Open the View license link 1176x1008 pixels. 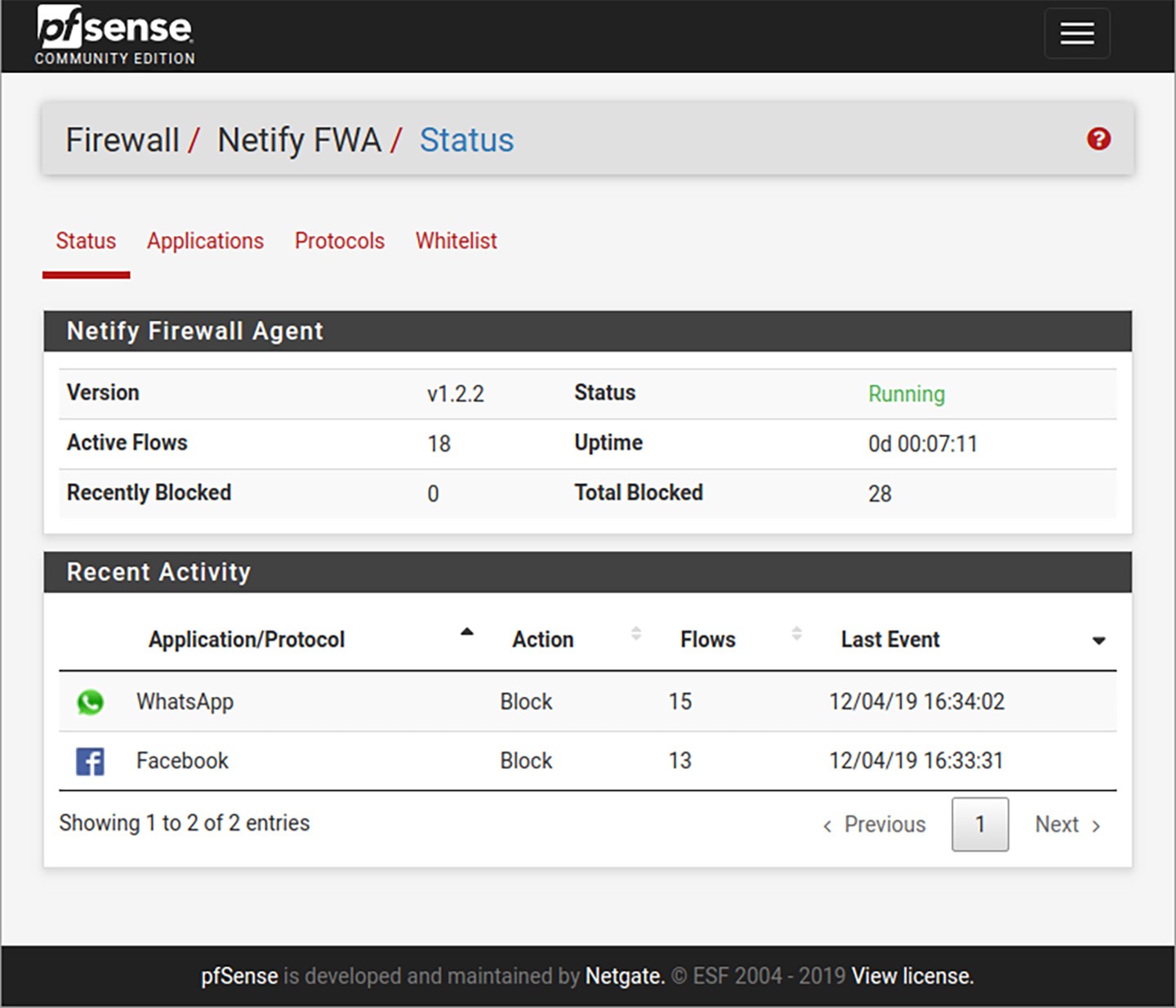coord(911,976)
